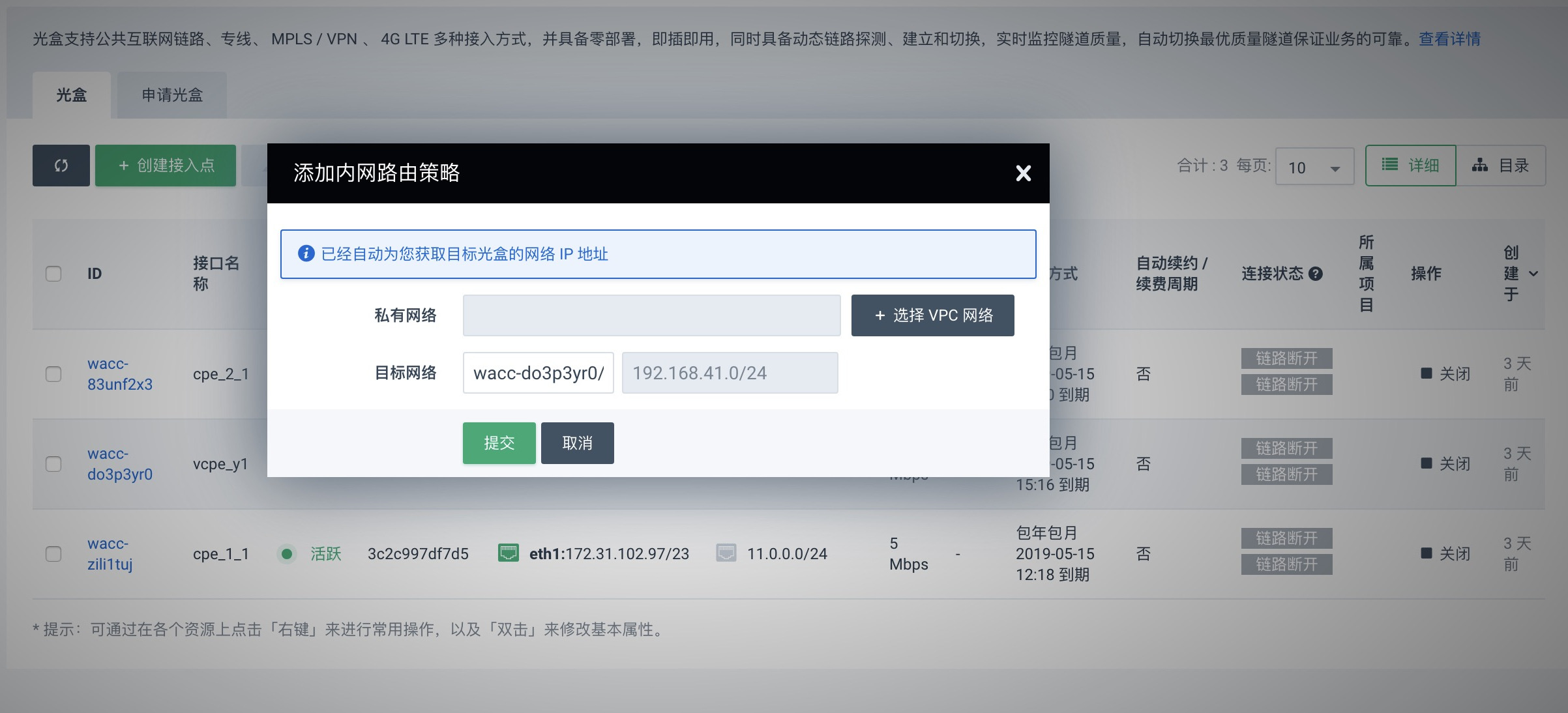
Task: Click the green 活跃 status dot icon
Action: [x=286, y=554]
